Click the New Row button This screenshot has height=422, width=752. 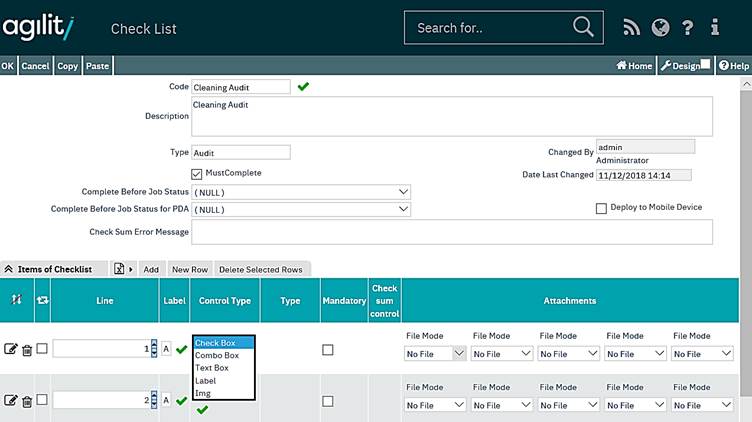189,269
